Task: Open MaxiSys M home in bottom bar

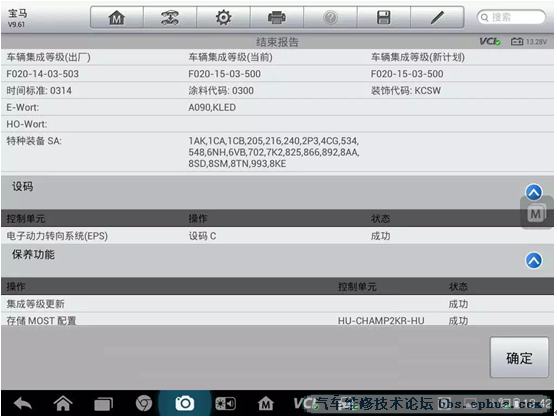Action: pyautogui.click(x=266, y=403)
